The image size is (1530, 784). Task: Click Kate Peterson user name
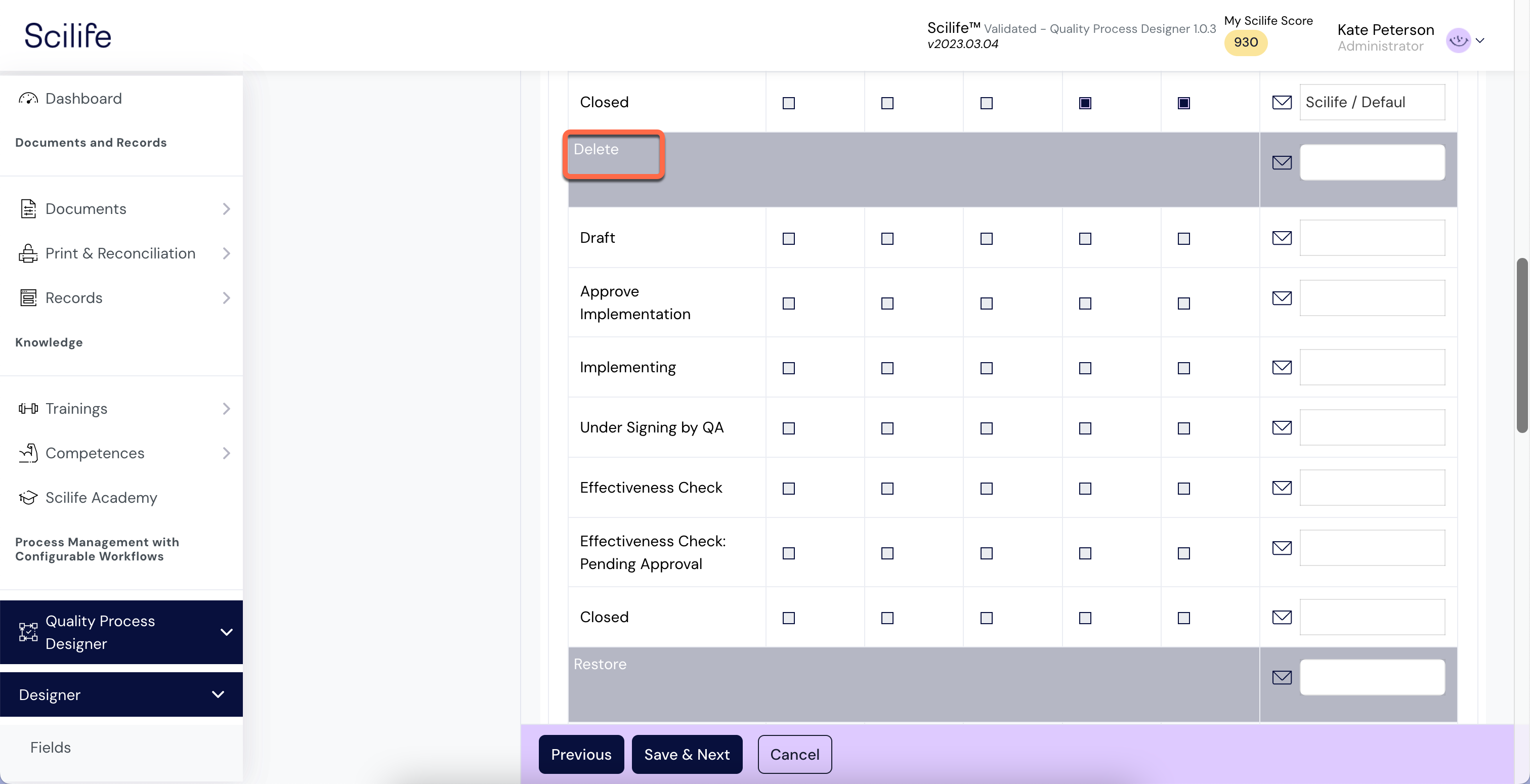(1385, 30)
